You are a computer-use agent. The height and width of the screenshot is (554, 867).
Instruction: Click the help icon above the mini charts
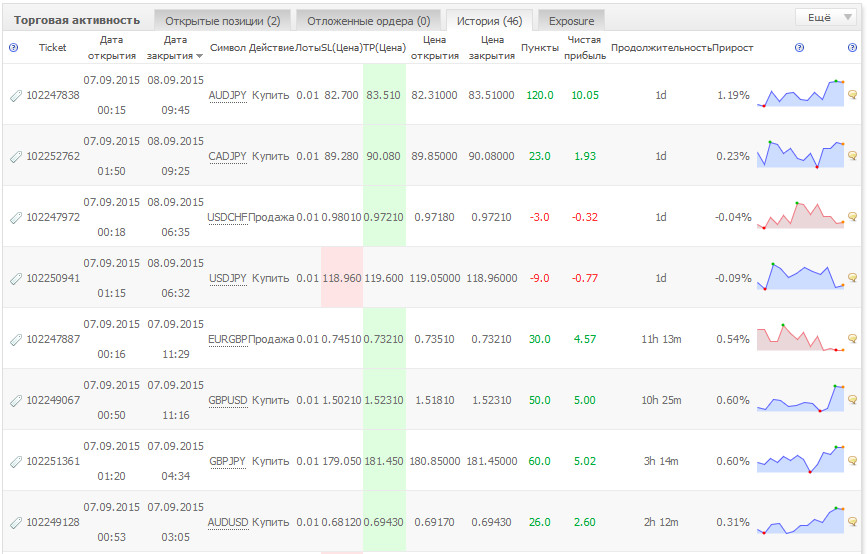tap(799, 48)
